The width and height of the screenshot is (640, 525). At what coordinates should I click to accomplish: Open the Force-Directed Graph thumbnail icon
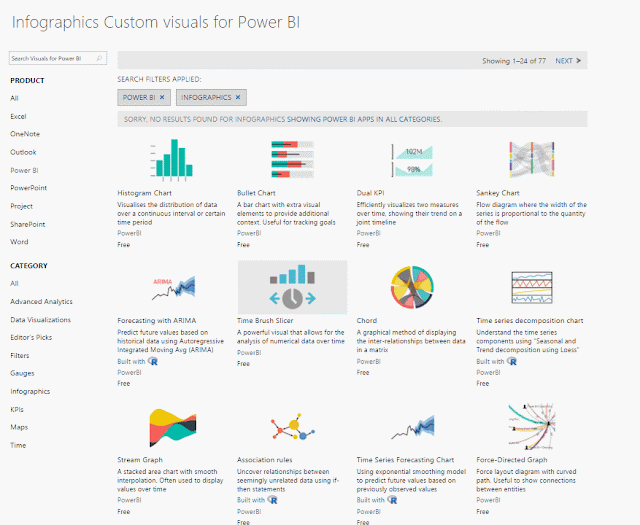[531, 427]
